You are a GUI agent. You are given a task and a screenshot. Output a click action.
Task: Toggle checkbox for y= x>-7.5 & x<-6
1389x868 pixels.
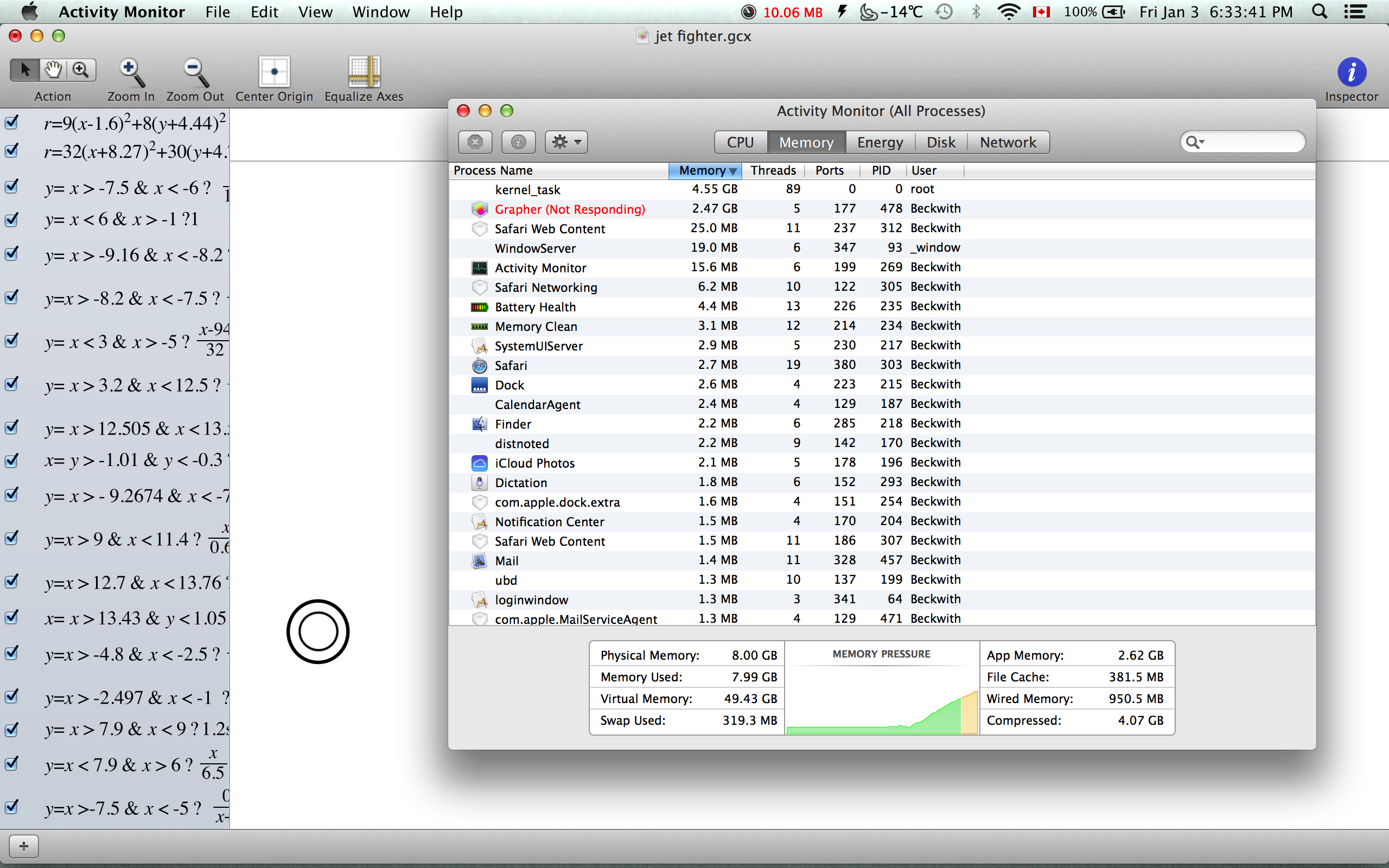coord(11,186)
